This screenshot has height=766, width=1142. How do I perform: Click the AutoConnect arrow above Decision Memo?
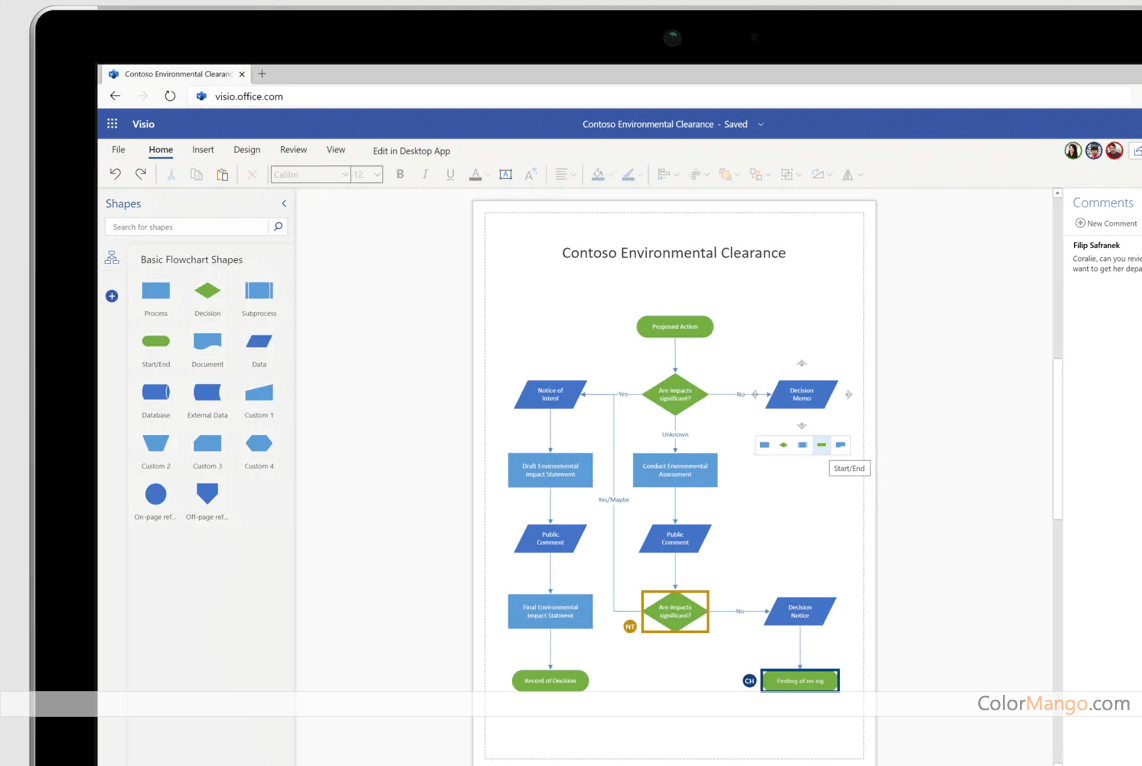pyautogui.click(x=801, y=363)
